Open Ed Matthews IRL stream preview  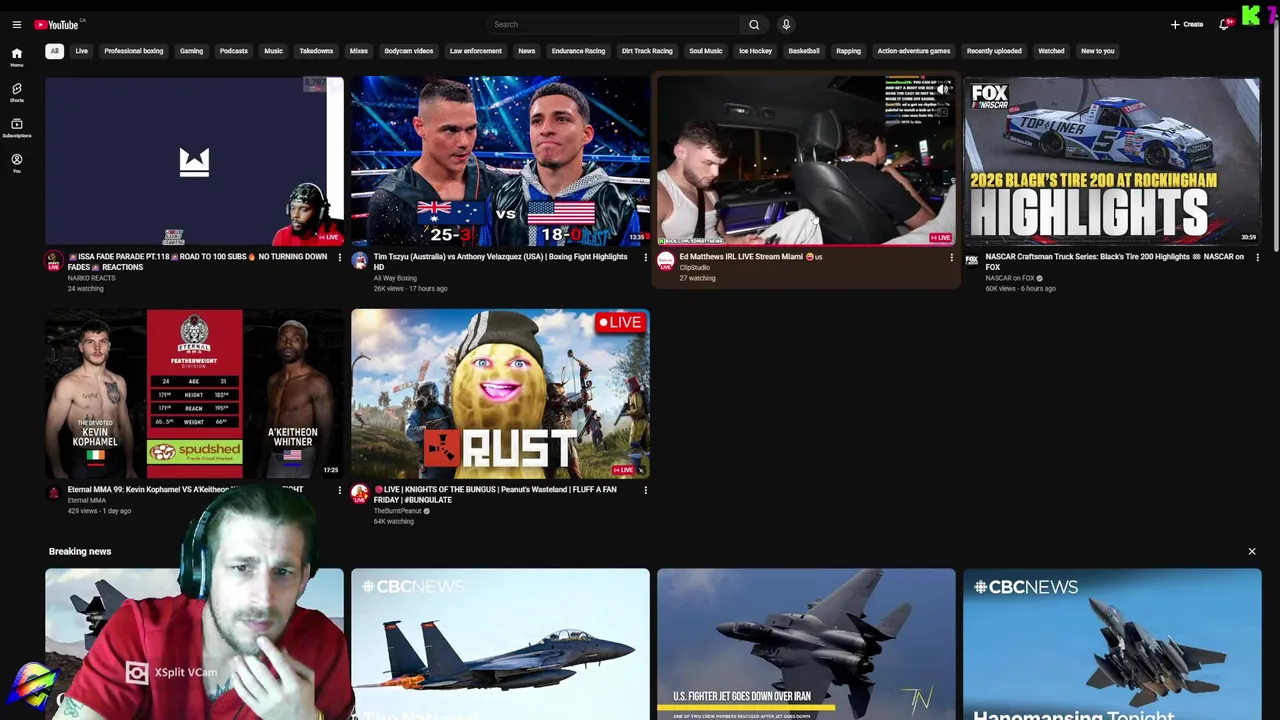tap(806, 161)
